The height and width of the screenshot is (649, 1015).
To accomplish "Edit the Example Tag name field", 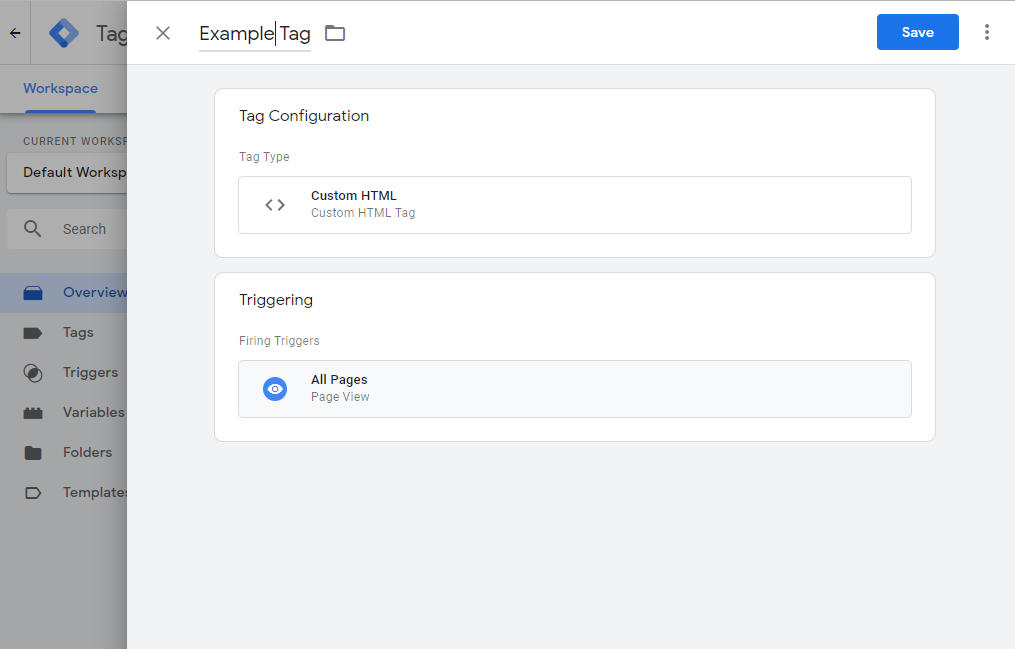I will (254, 34).
